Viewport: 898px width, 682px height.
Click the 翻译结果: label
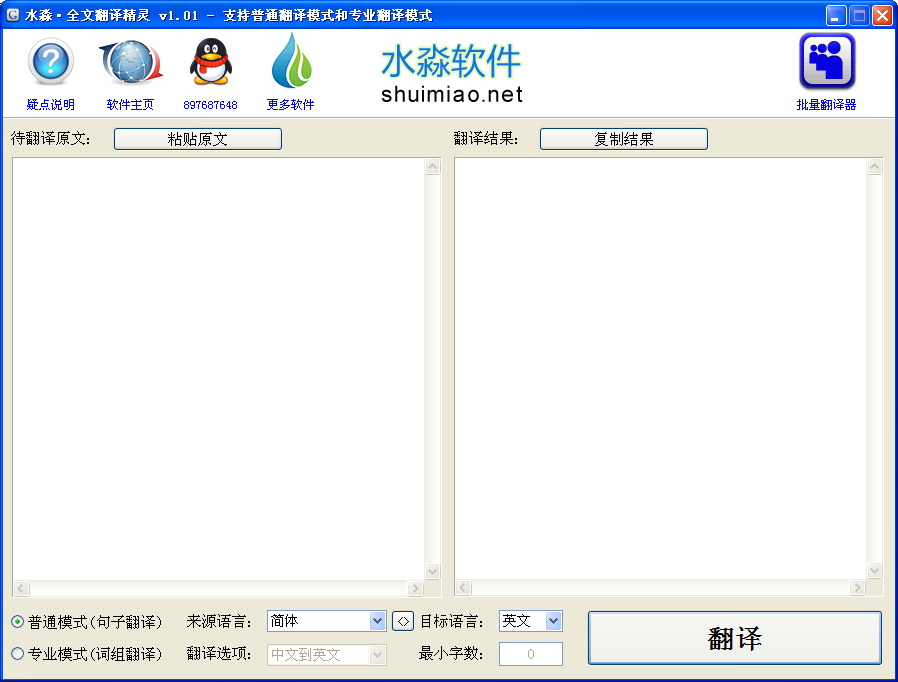tap(486, 139)
